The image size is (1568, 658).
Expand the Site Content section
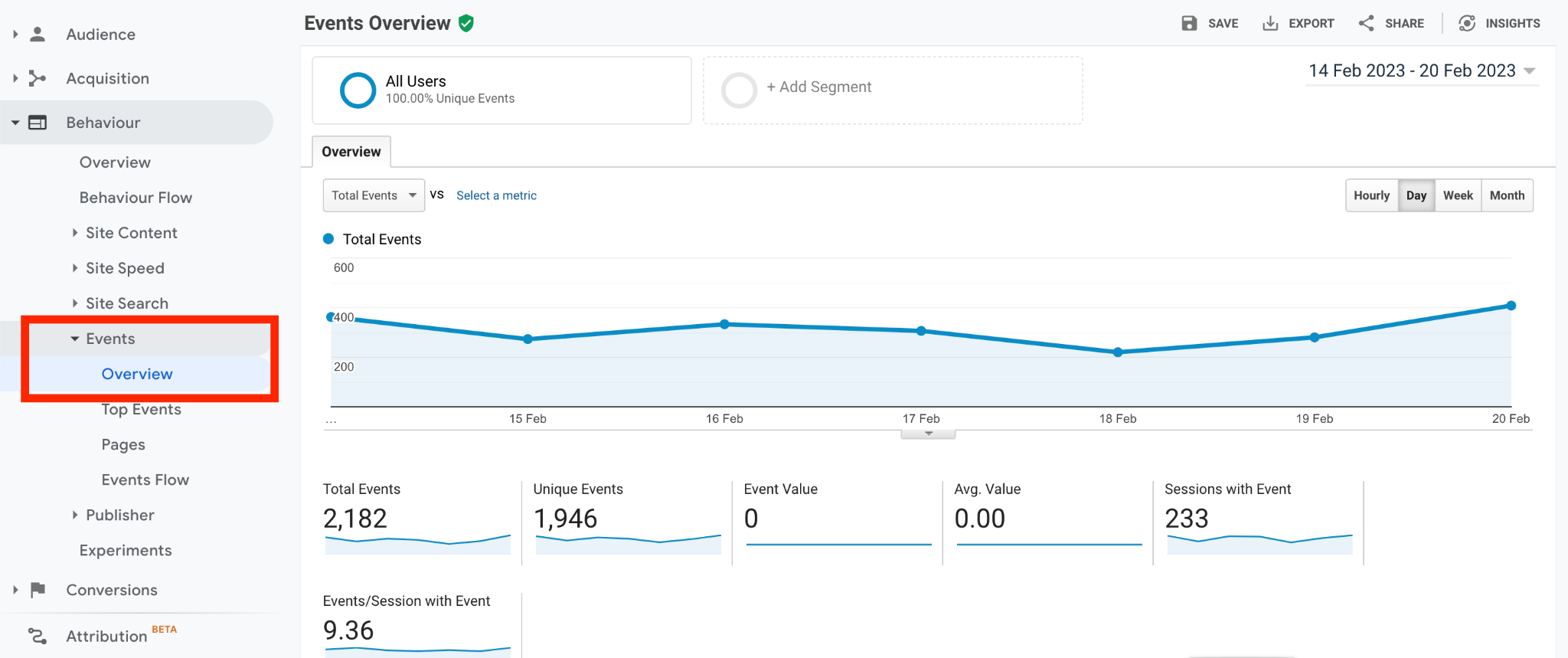(x=131, y=233)
